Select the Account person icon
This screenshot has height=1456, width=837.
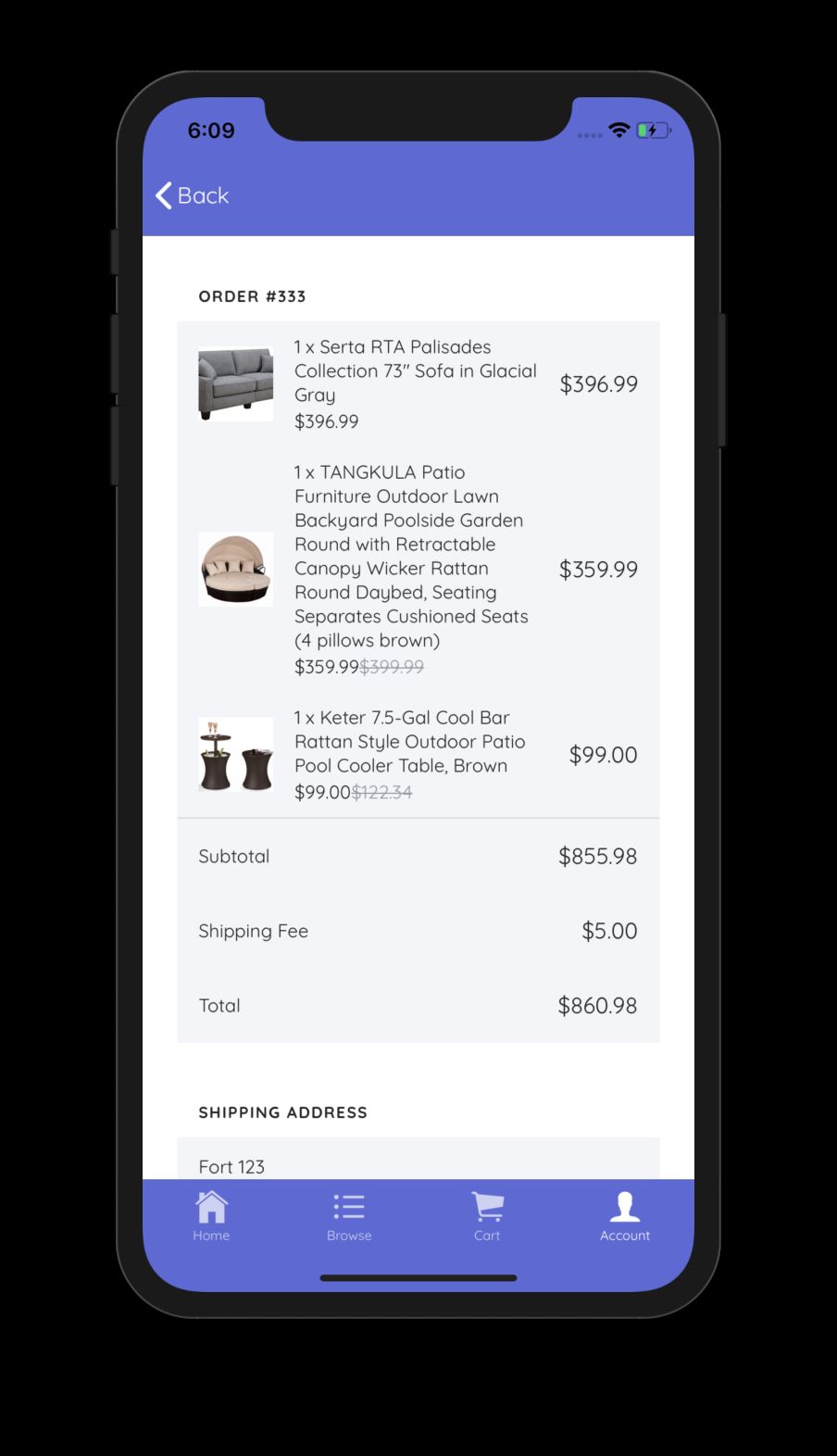tap(625, 1207)
